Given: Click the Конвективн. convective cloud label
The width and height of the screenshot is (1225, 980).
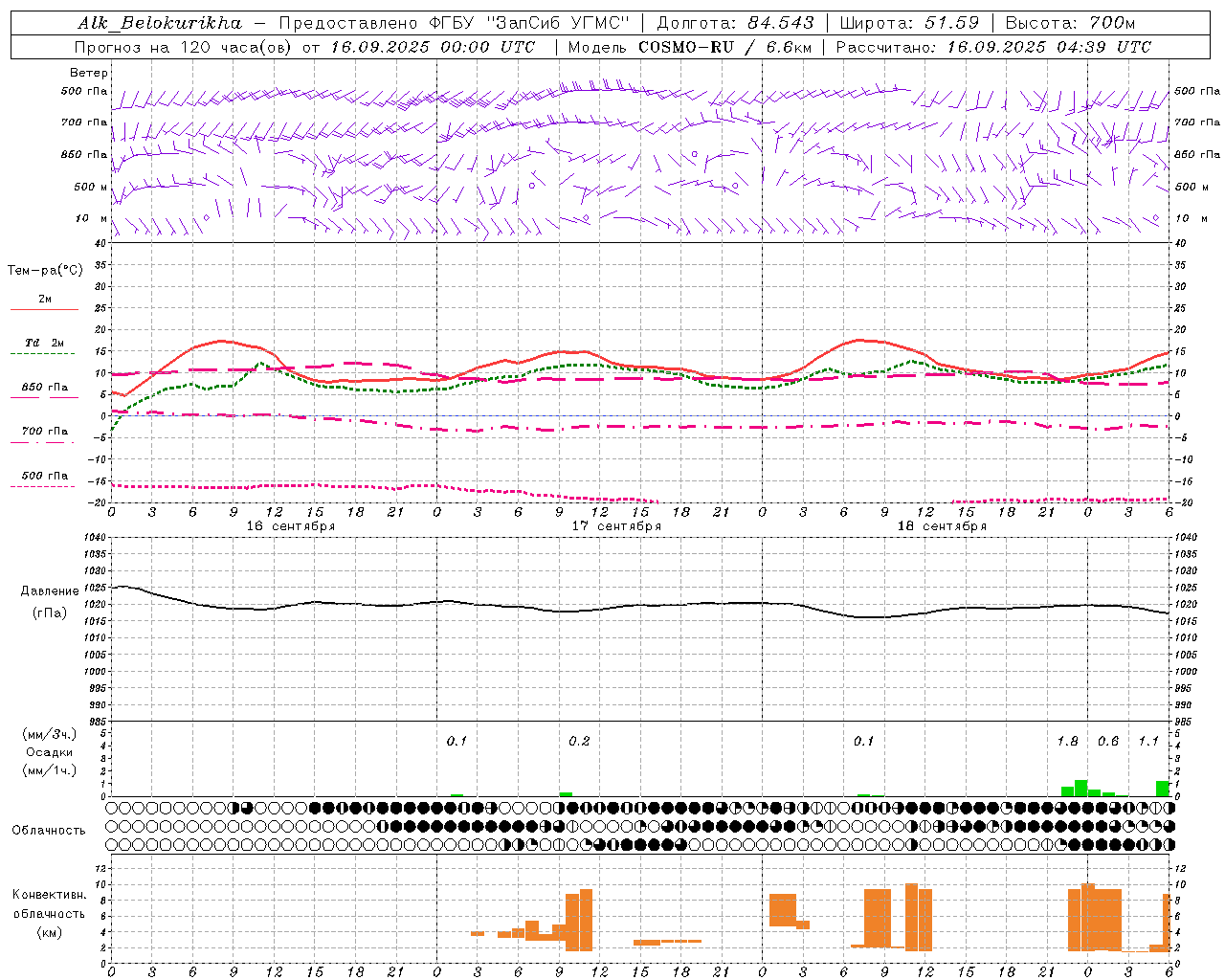Looking at the screenshot, I should coord(49,895).
